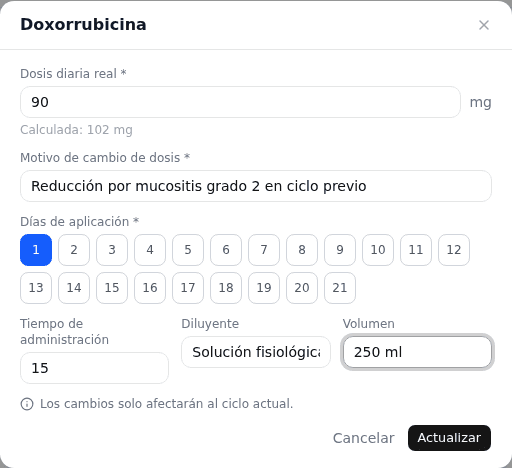512x468 pixels.
Task: Select application day 5
Action: click(188, 250)
